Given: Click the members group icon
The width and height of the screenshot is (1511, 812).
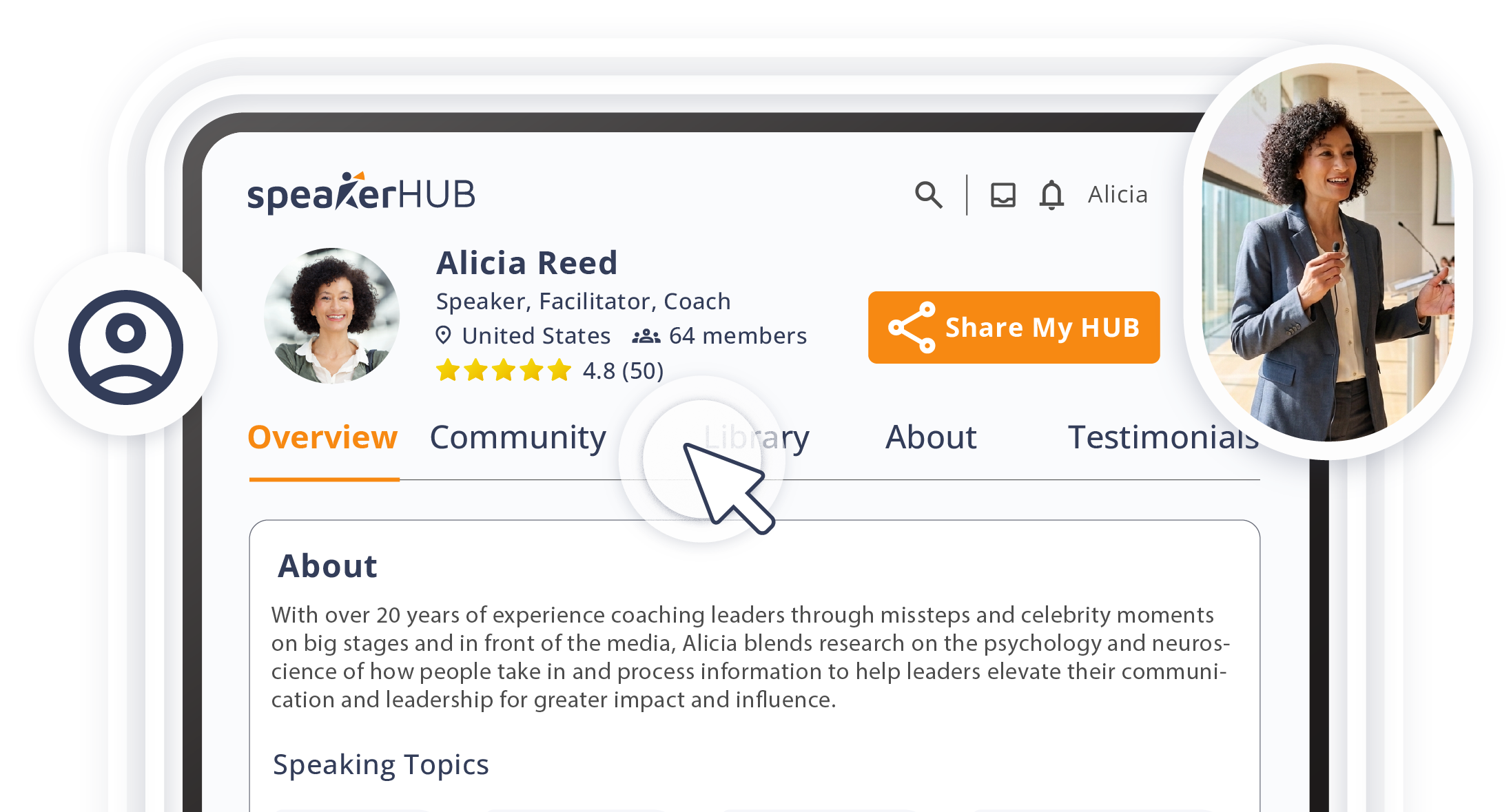Looking at the screenshot, I should click(x=646, y=336).
